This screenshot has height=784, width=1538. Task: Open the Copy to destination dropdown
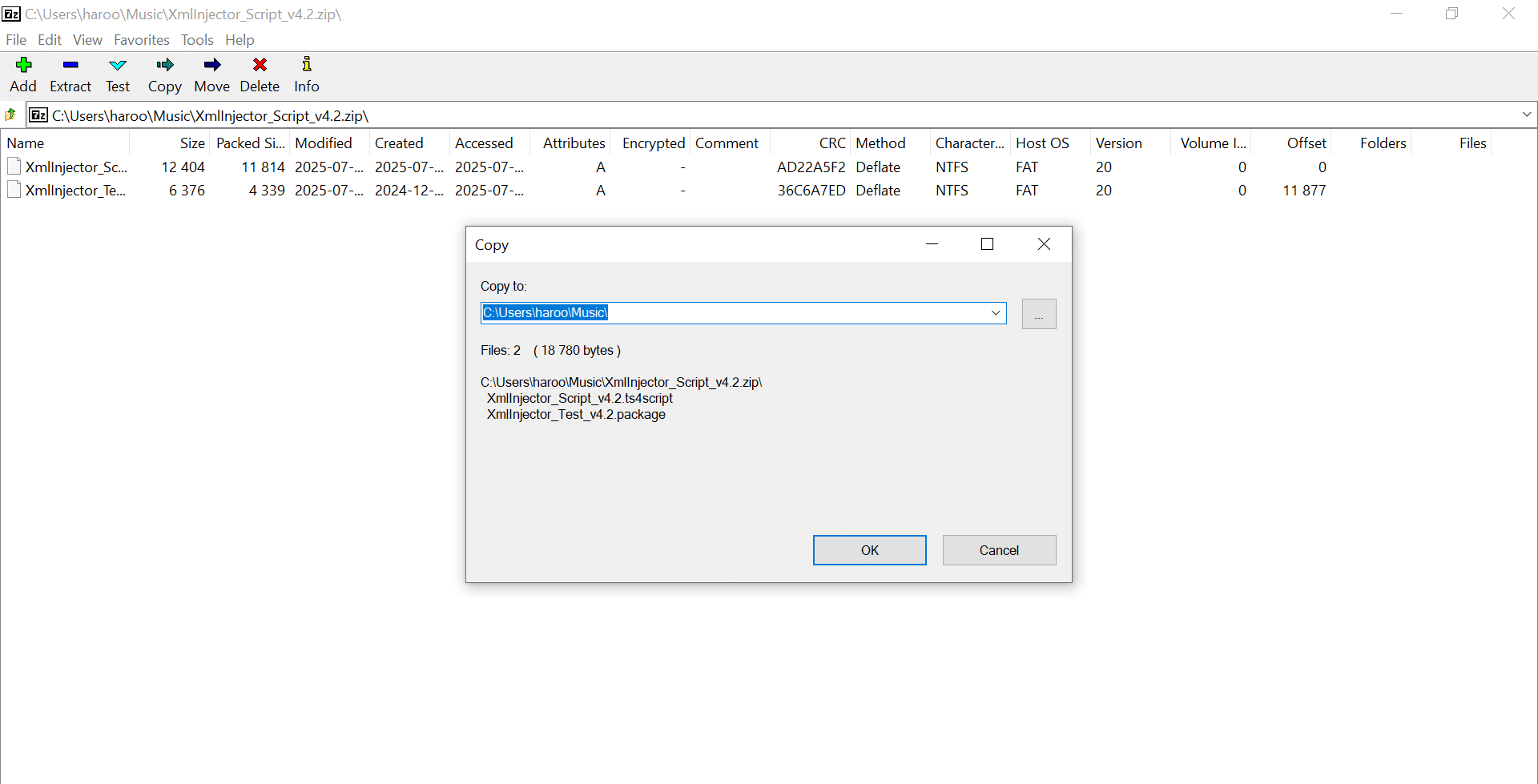[x=996, y=313]
